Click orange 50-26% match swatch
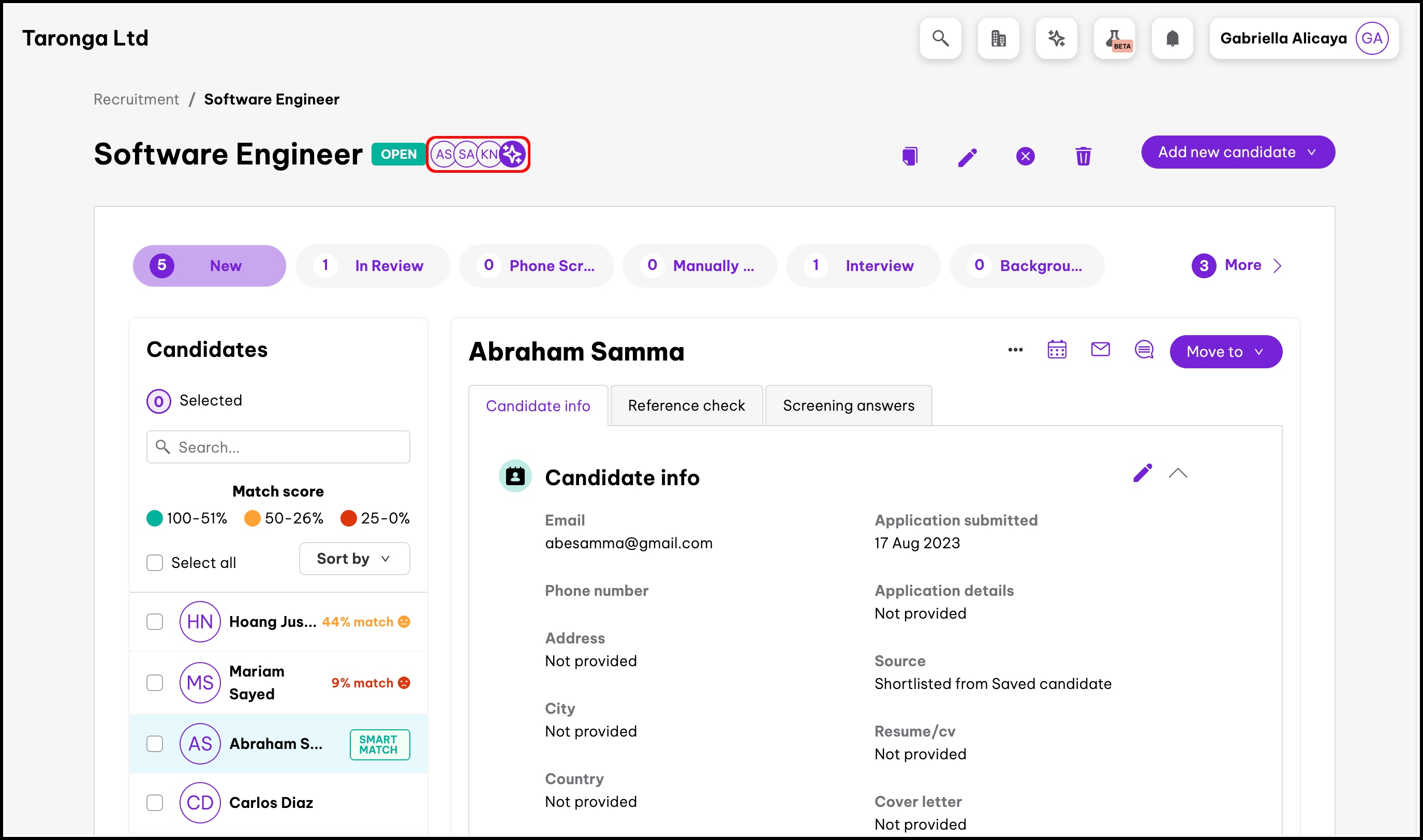The width and height of the screenshot is (1423, 840). [x=252, y=518]
